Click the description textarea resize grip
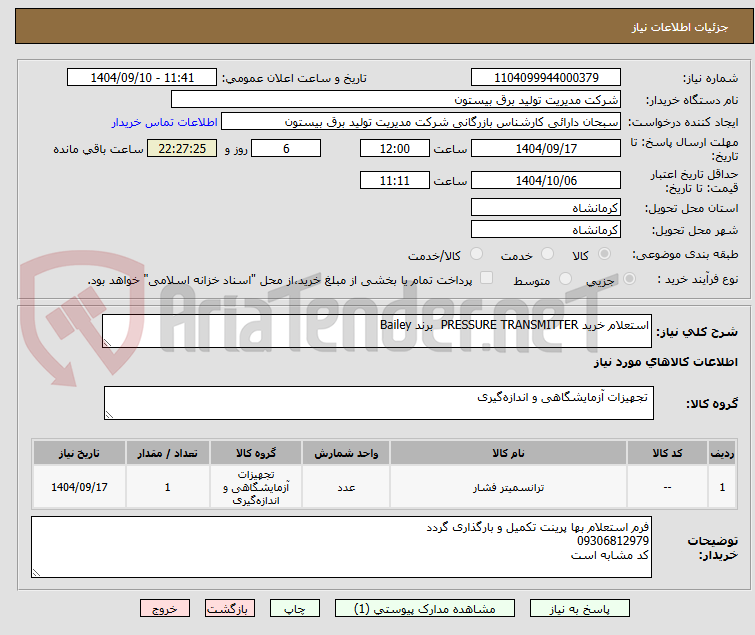 (x=107, y=342)
